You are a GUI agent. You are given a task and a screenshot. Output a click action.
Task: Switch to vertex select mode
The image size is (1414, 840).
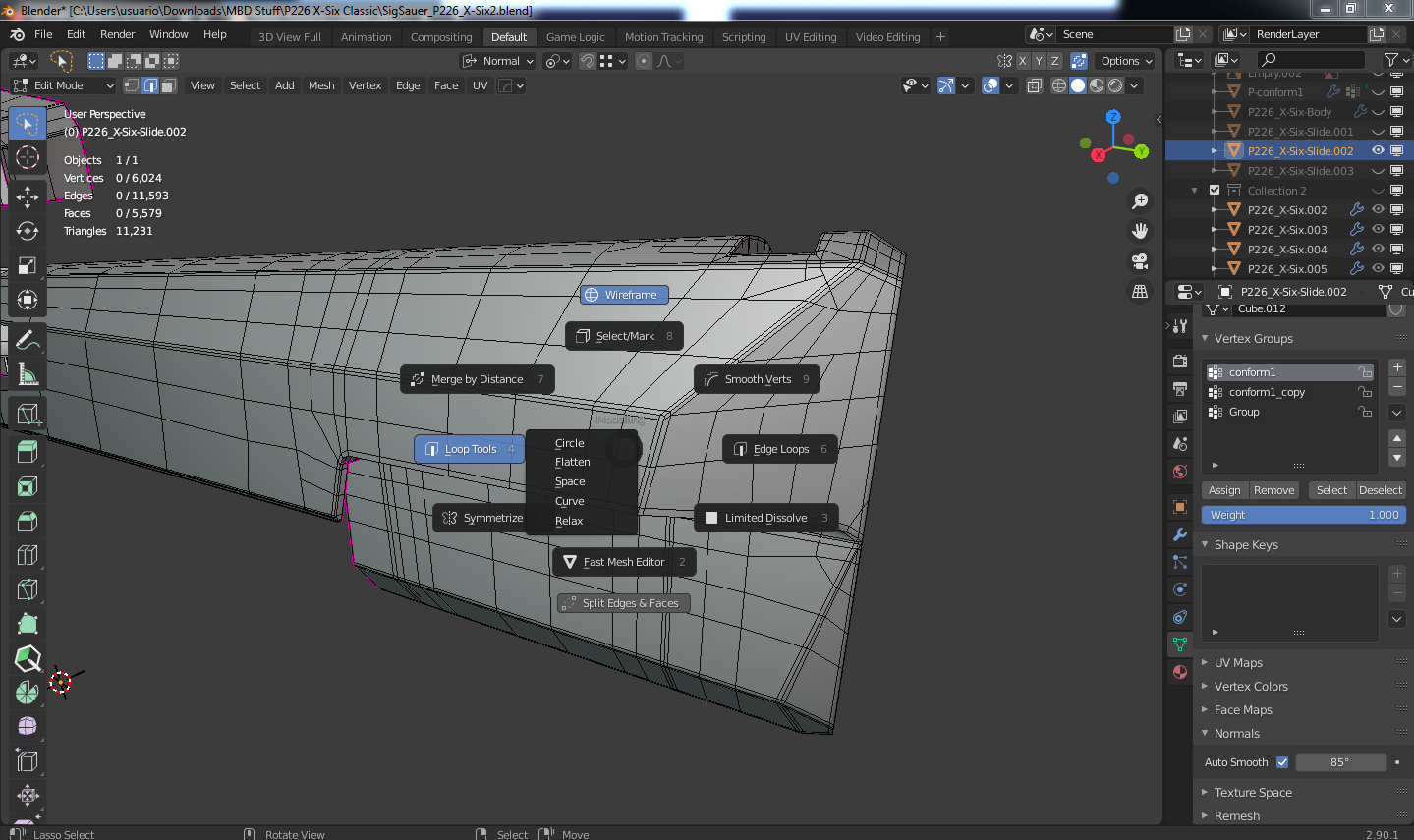pyautogui.click(x=132, y=85)
